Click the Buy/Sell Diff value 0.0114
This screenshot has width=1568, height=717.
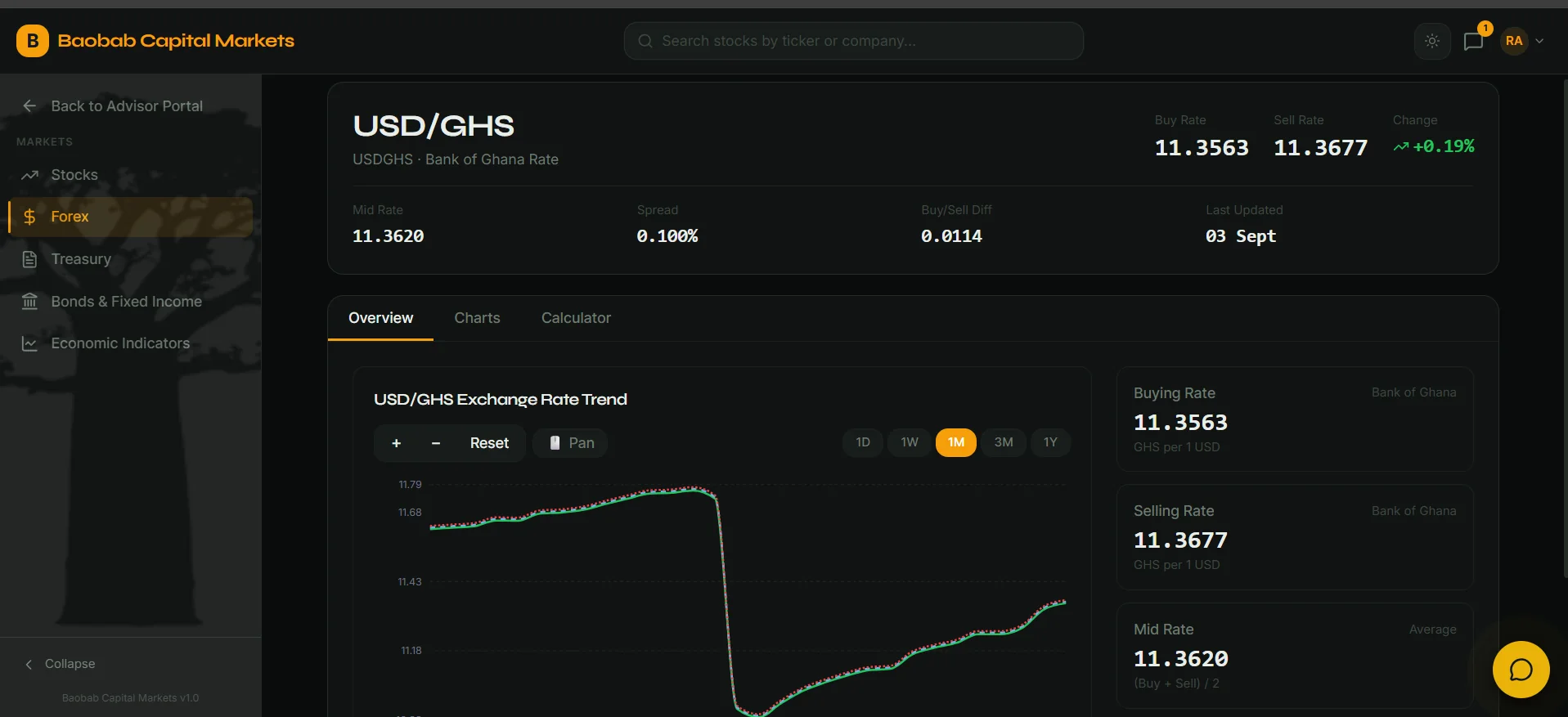pos(951,236)
